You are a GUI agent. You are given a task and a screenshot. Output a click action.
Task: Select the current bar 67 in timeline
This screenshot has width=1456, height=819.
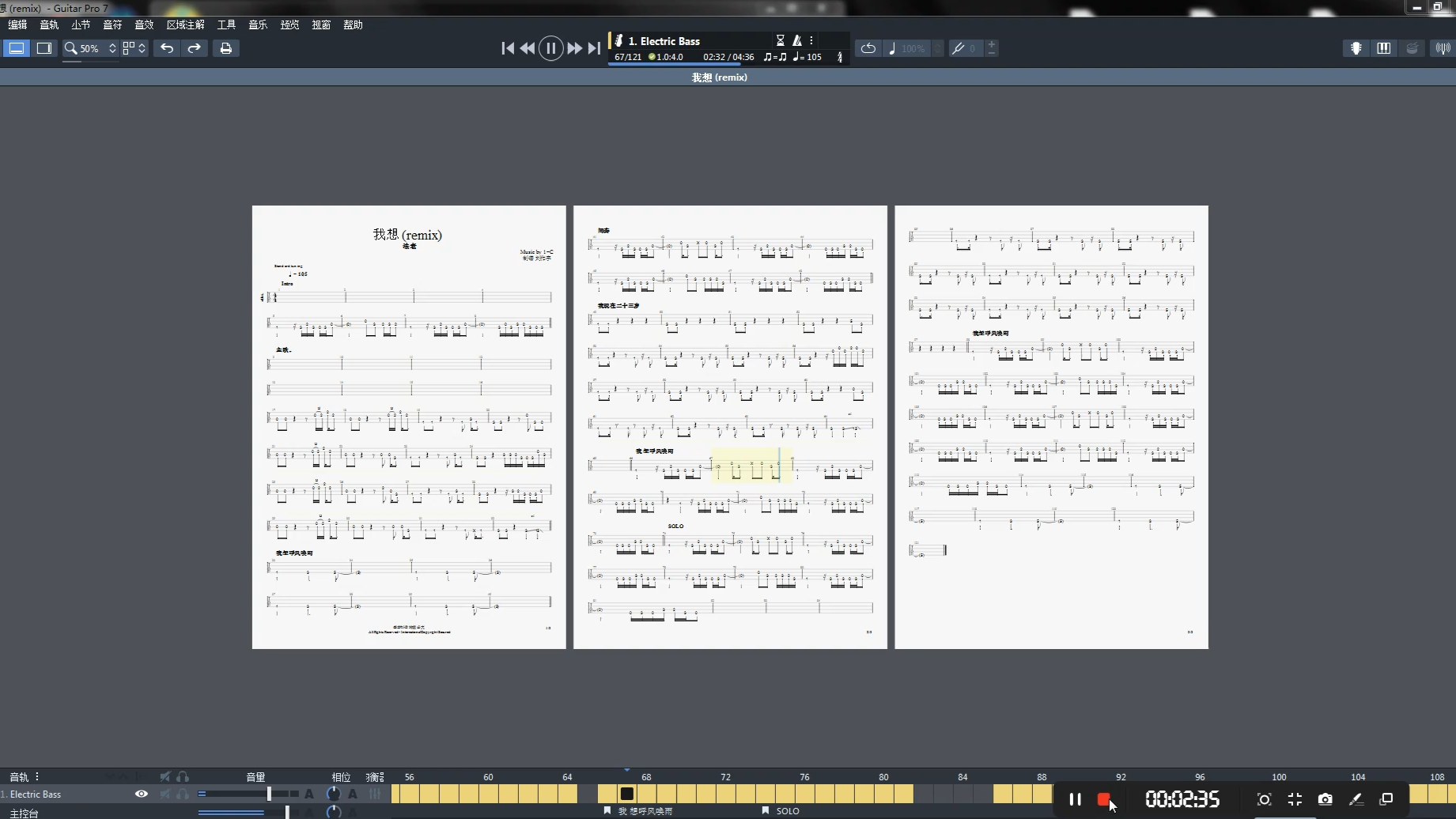(627, 794)
